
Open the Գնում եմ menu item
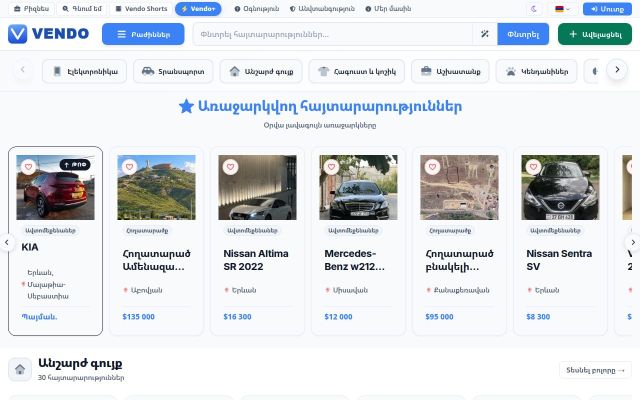(x=82, y=9)
